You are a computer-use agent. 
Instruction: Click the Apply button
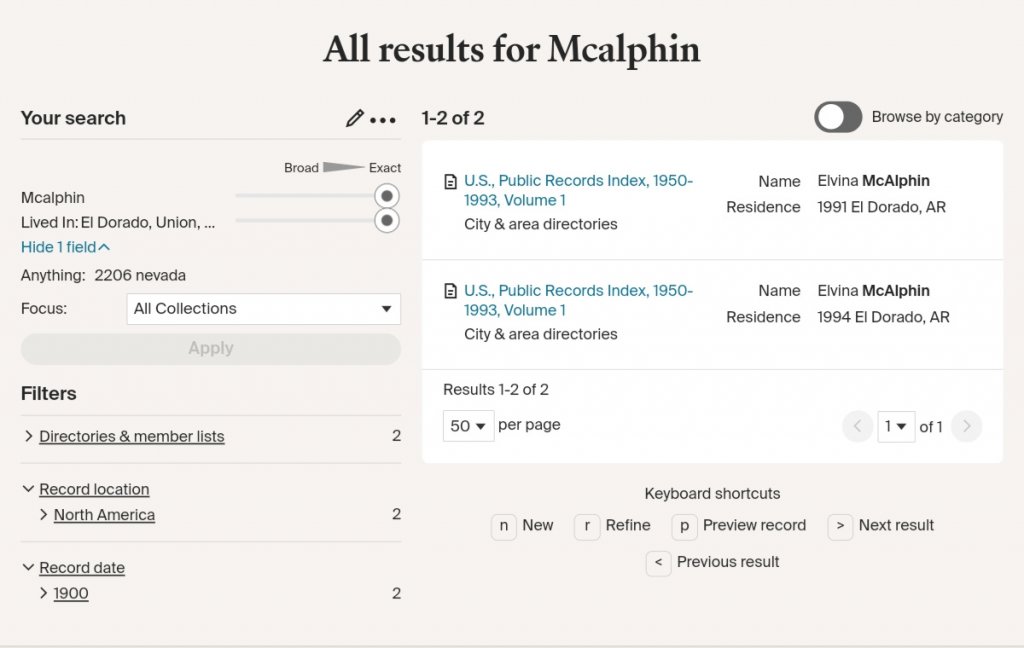[210, 349]
